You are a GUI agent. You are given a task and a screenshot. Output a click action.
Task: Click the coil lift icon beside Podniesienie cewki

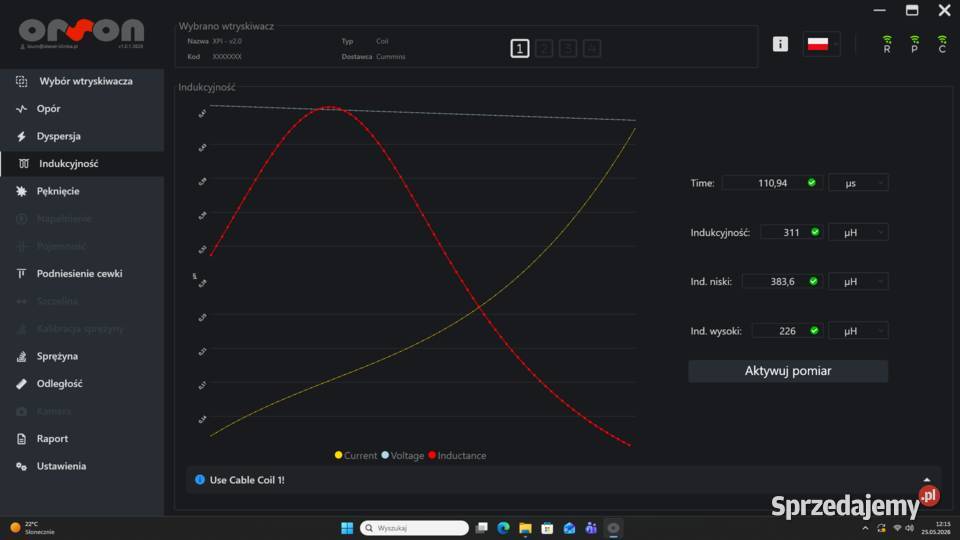pos(21,274)
